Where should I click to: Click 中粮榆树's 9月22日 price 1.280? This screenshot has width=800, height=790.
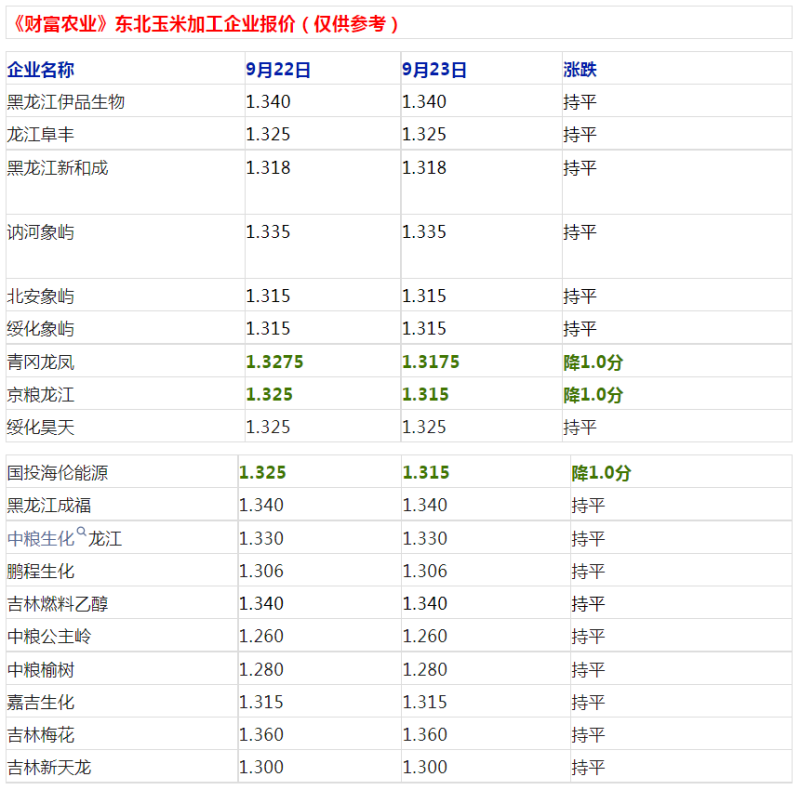point(261,670)
